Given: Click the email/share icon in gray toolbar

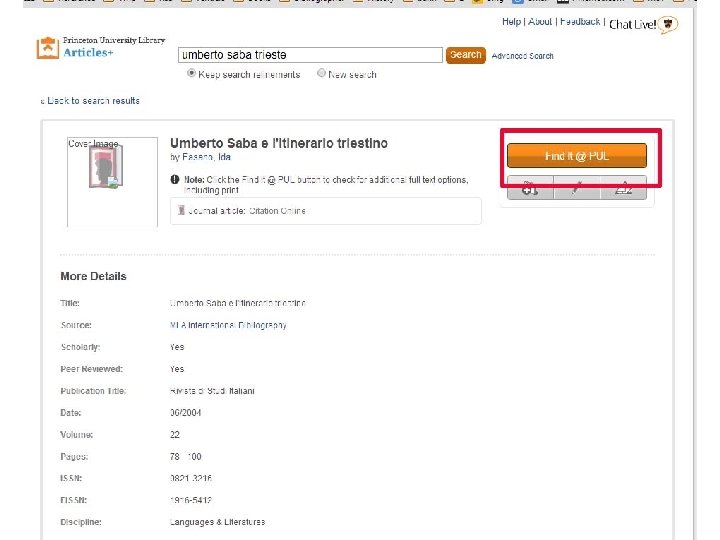Looking at the screenshot, I should click(624, 188).
